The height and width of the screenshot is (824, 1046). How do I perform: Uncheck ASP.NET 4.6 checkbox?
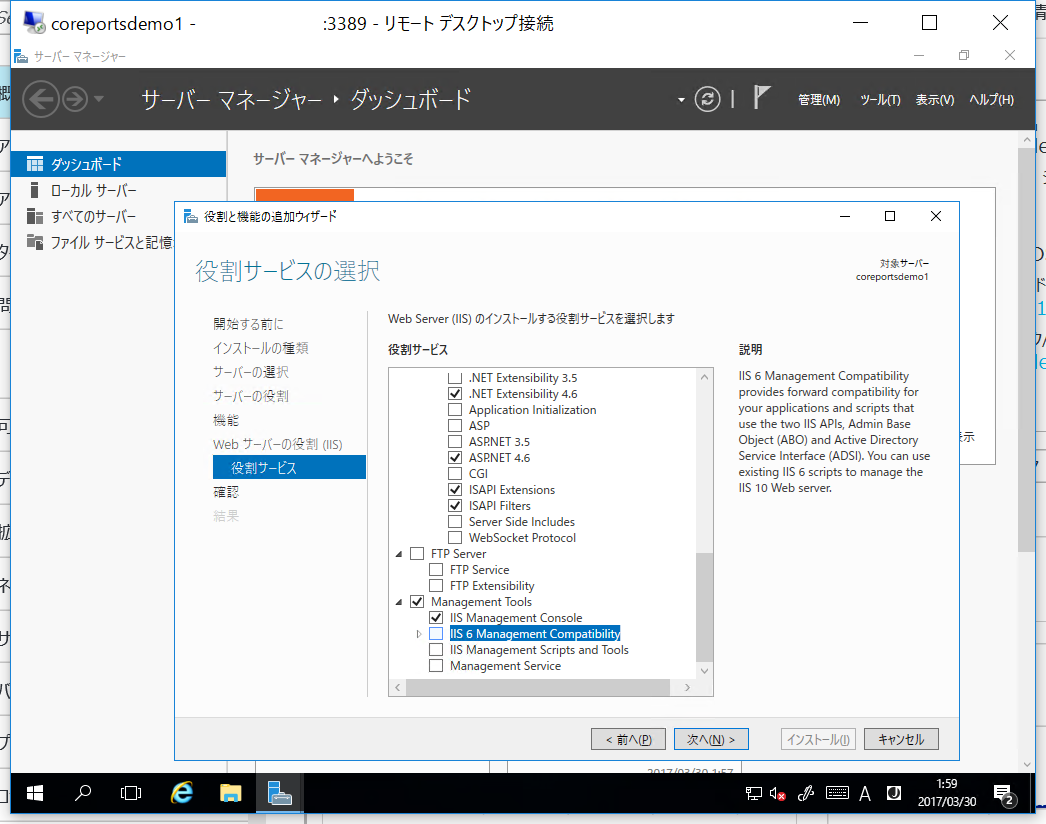coord(455,458)
